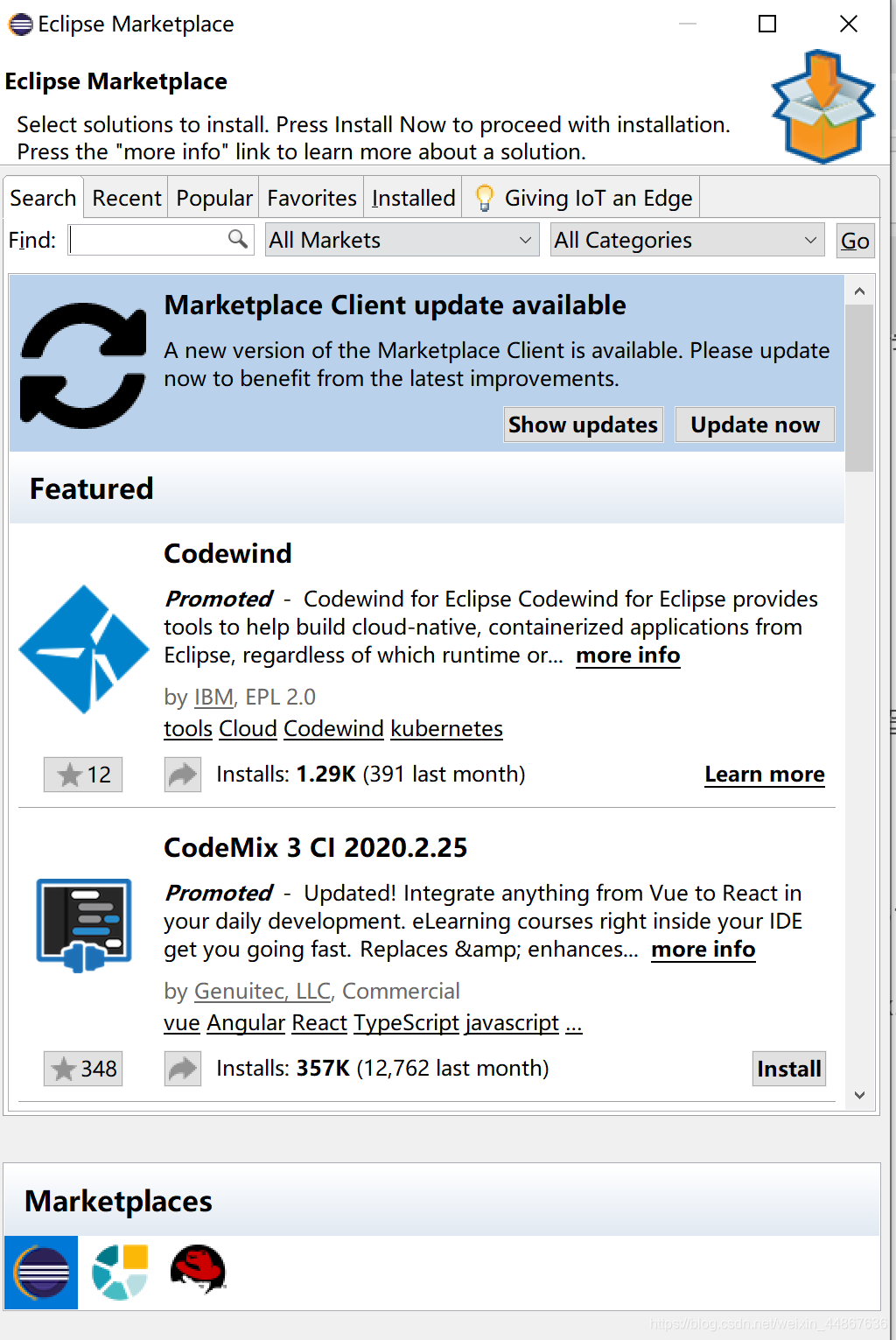Viewport: 896px width, 1340px height.
Task: Click the CodeMix product icon
Action: coord(84,925)
